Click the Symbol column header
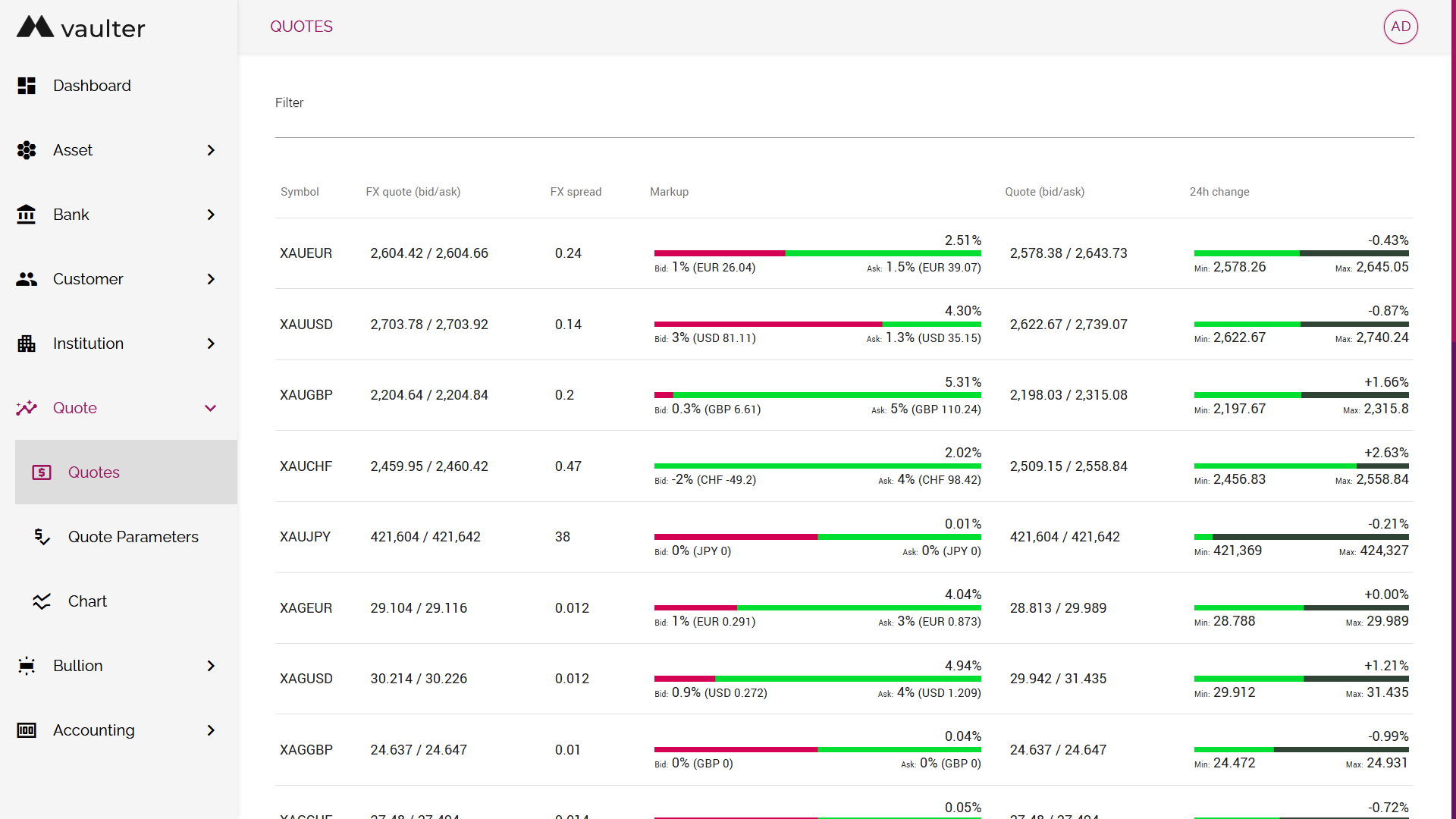 (x=300, y=192)
